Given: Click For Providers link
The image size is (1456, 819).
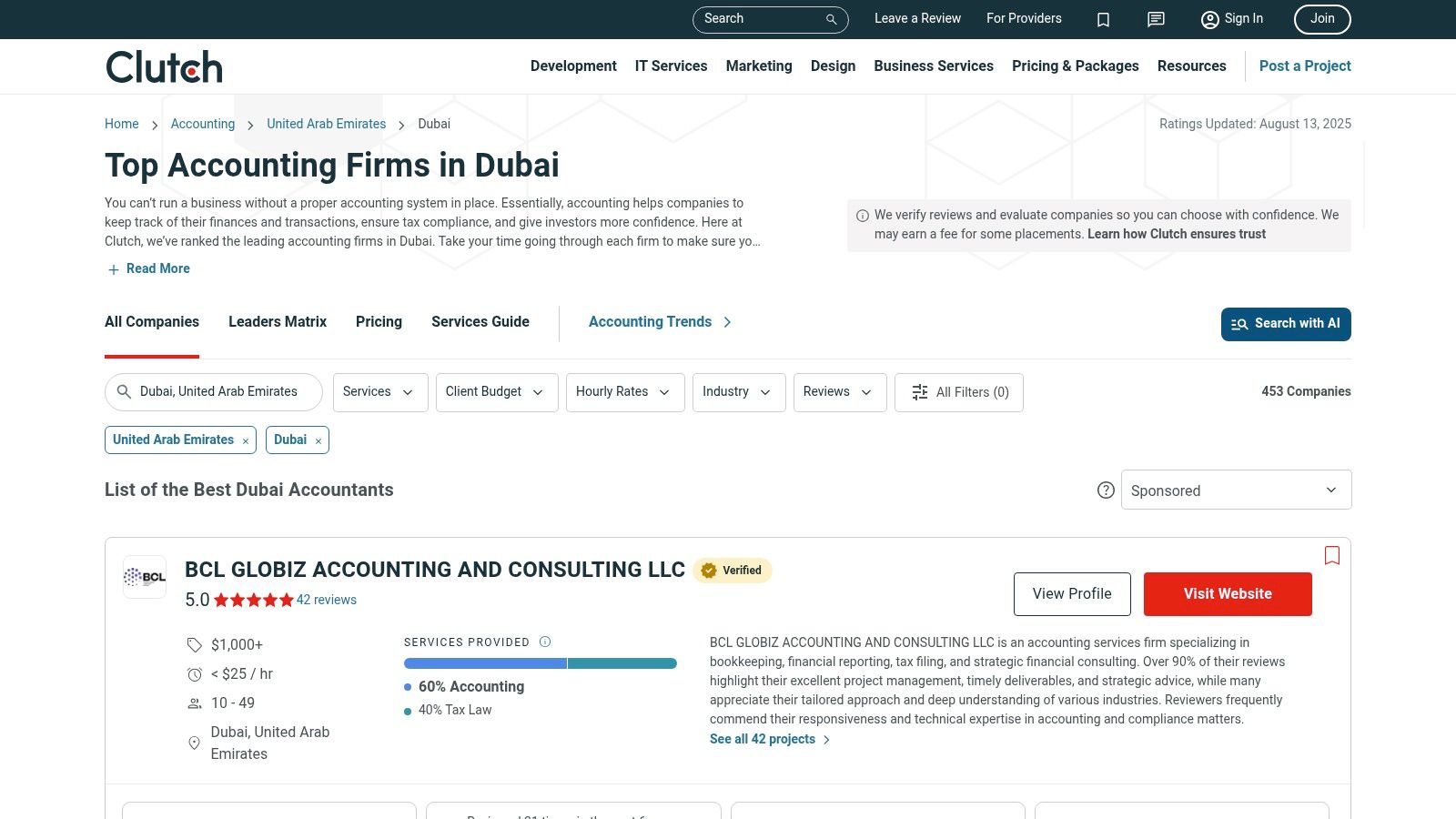Looking at the screenshot, I should click(1024, 18).
